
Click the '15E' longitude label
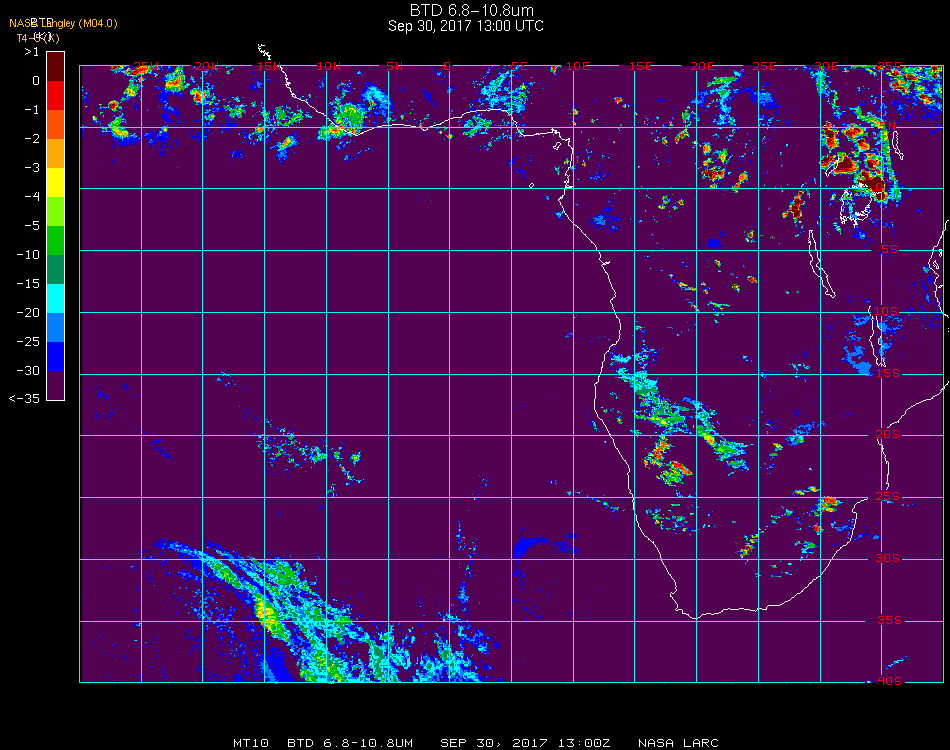[x=641, y=65]
